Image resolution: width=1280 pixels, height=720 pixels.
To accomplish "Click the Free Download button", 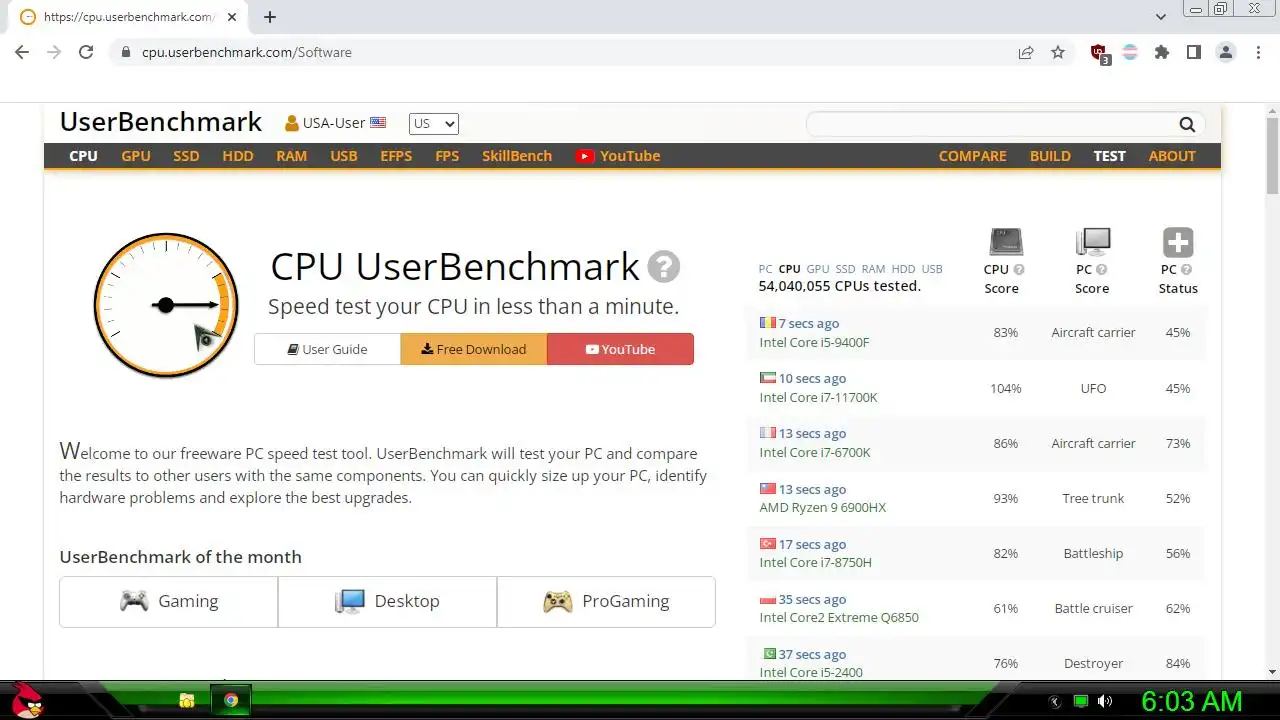I will (x=474, y=349).
